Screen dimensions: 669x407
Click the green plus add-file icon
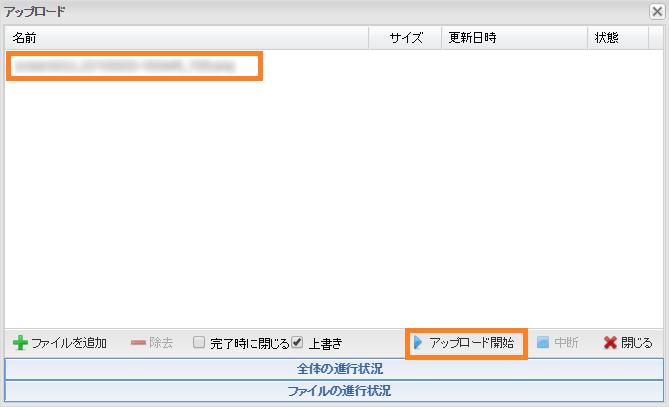tap(20, 343)
